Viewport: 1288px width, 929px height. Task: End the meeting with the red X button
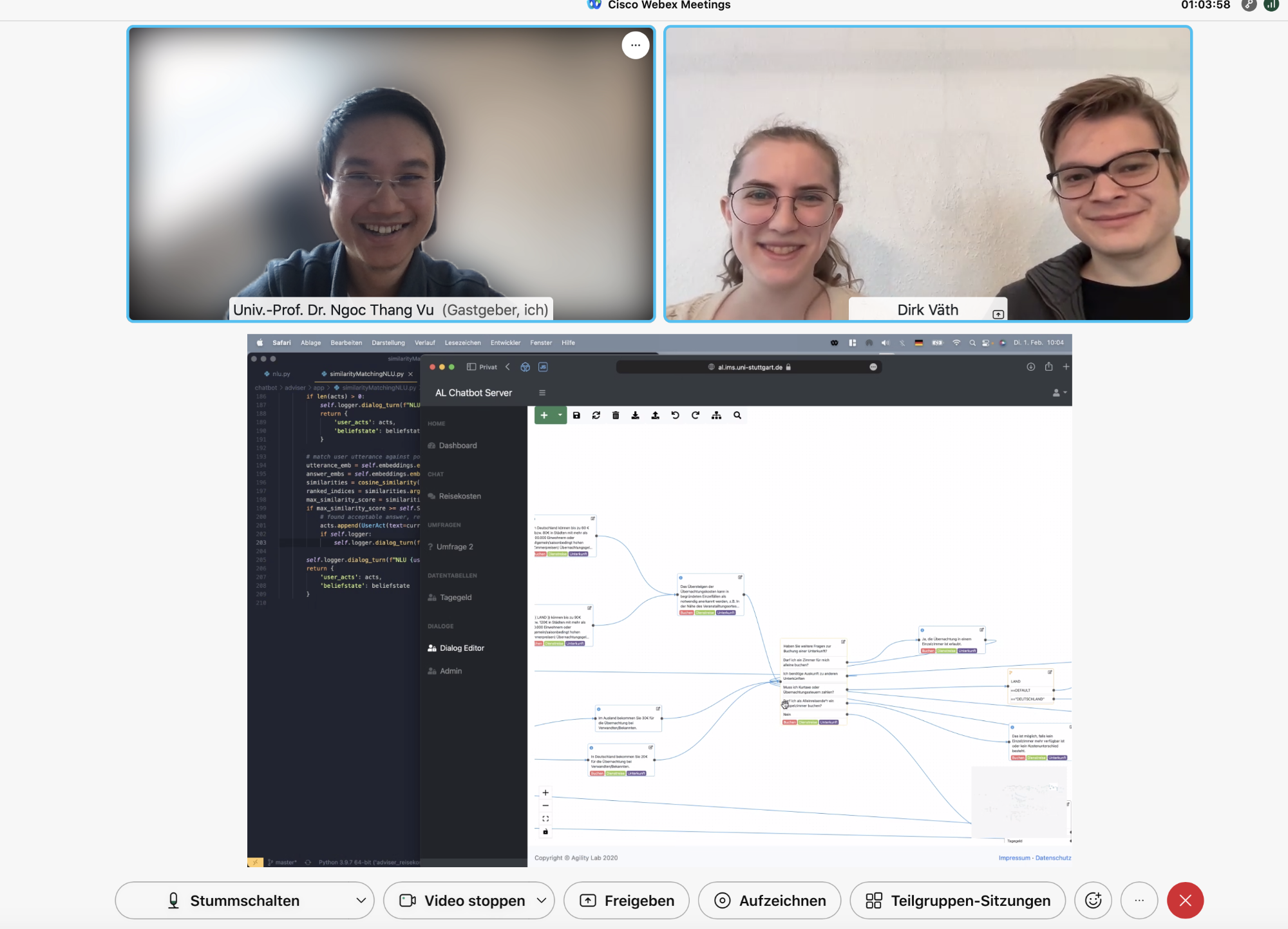(1185, 900)
